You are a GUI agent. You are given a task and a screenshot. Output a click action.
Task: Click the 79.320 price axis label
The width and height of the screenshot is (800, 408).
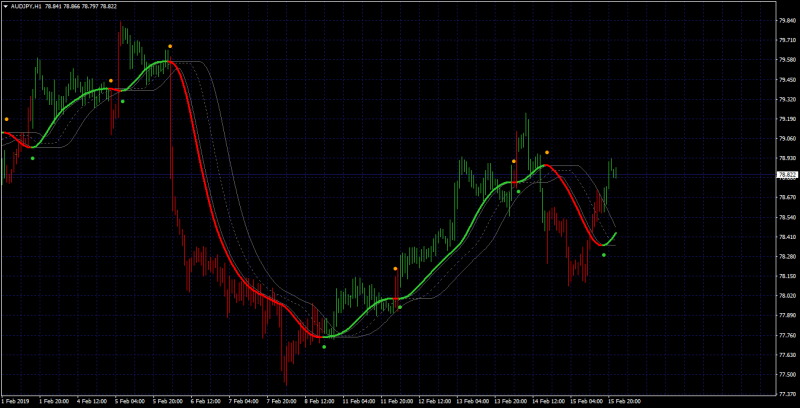786,99
